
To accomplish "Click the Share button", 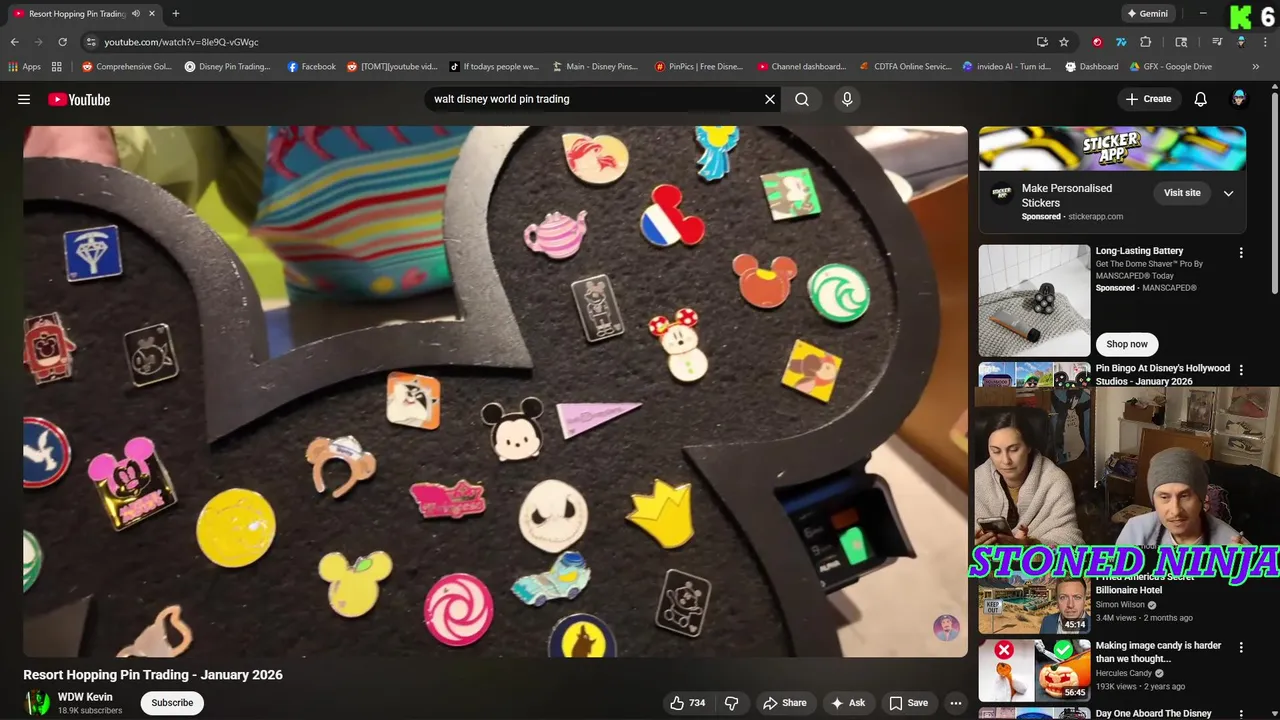I will coord(785,703).
